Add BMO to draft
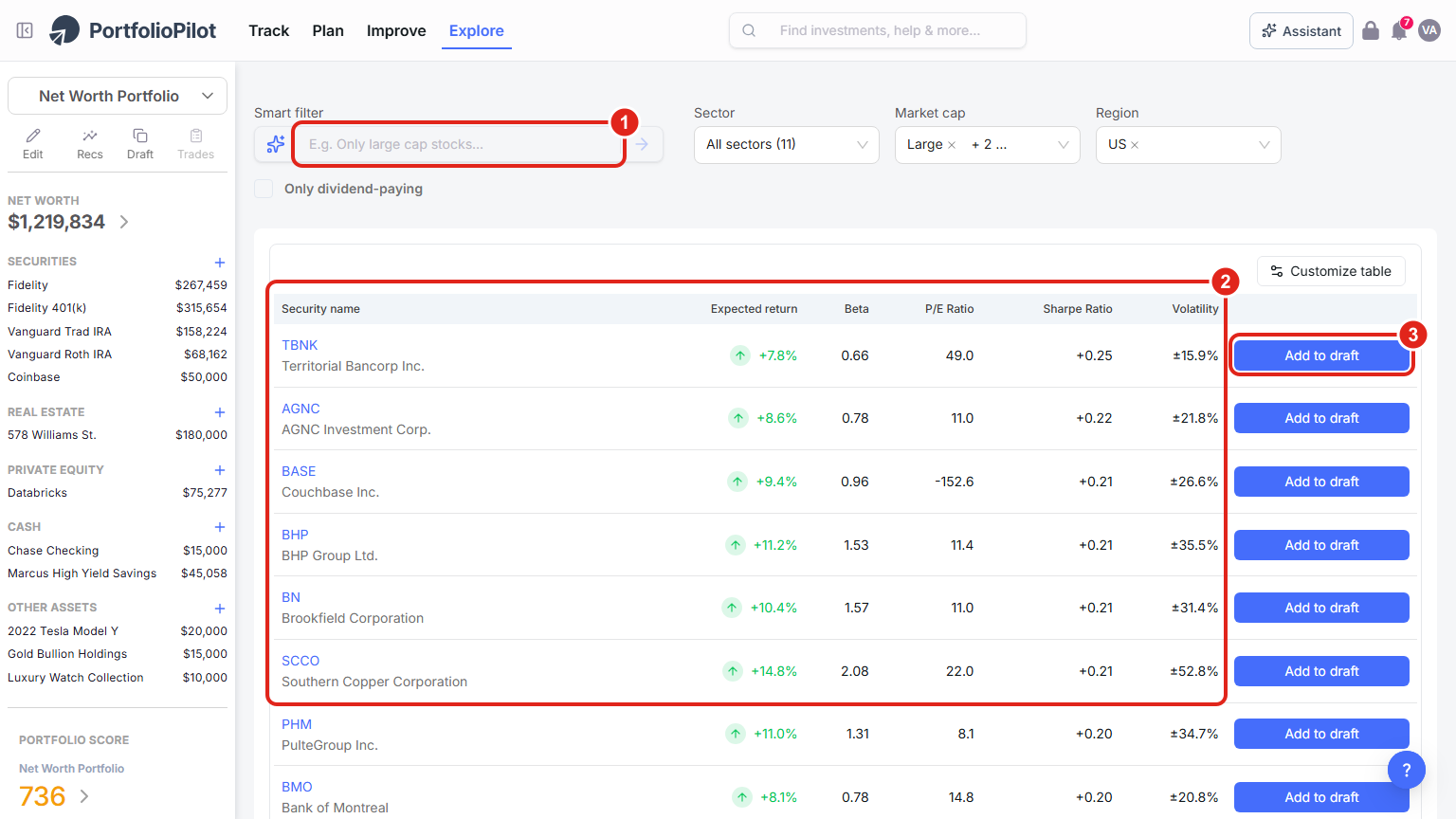This screenshot has height=819, width=1456. point(1321,797)
